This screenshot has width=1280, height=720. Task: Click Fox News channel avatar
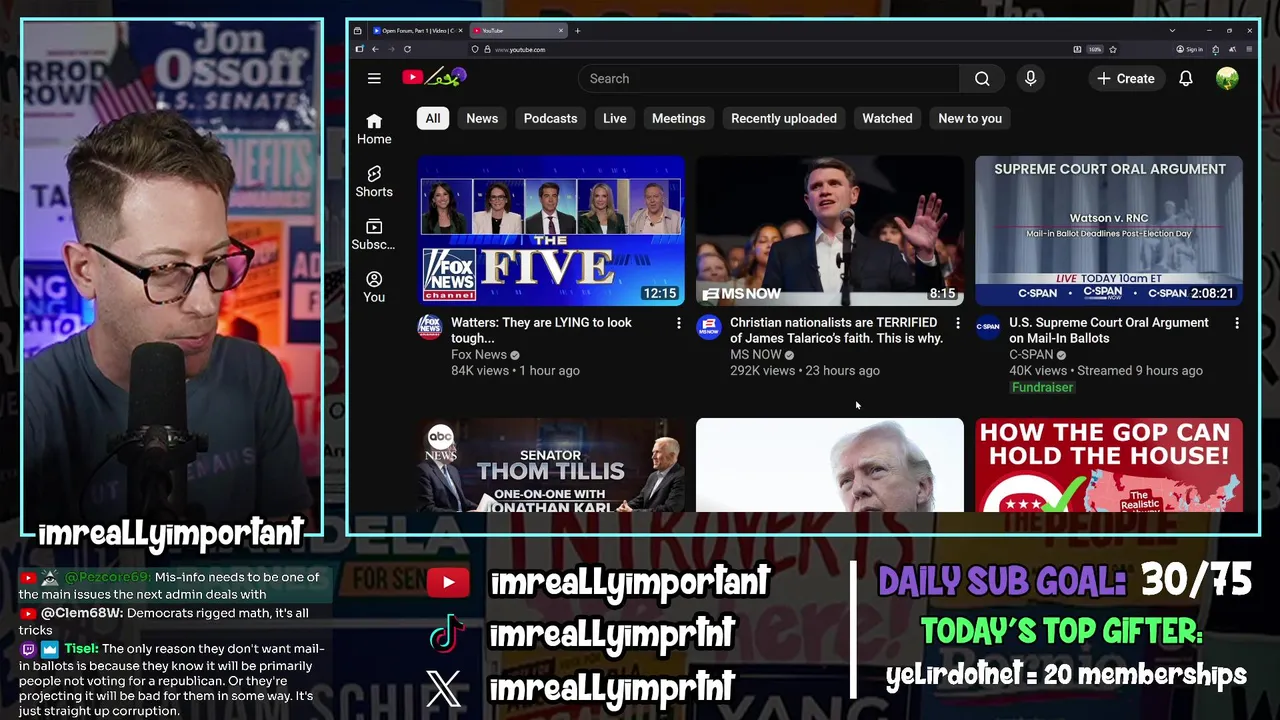click(430, 327)
